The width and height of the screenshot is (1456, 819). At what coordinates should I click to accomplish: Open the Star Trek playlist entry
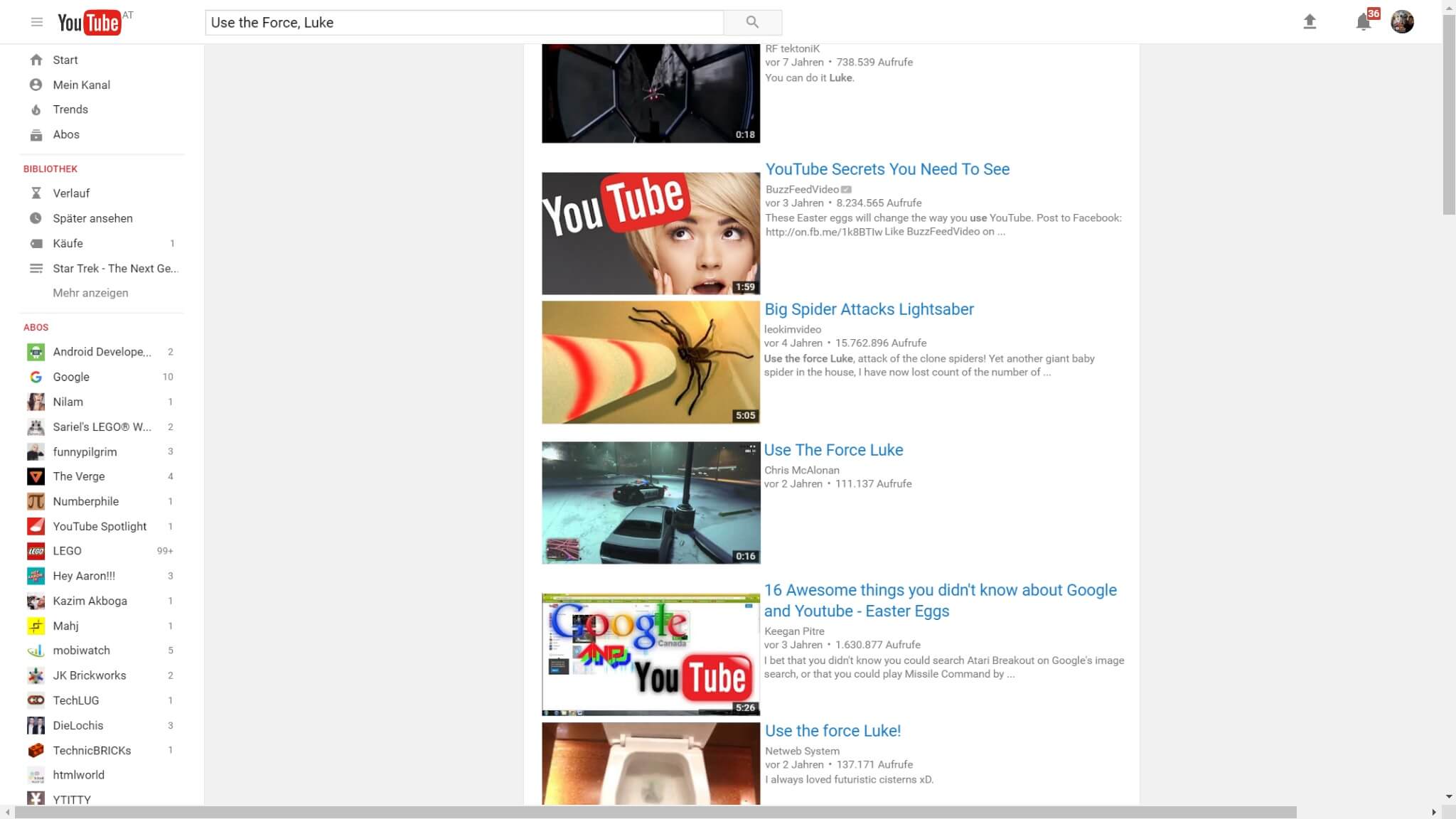114,268
